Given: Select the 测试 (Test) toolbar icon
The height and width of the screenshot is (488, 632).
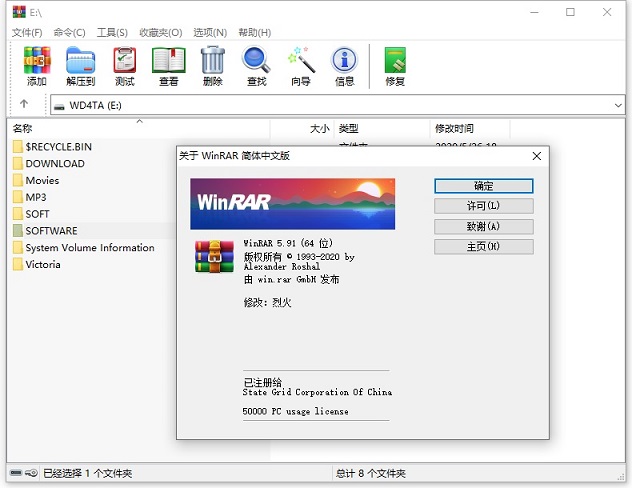Looking at the screenshot, I should (x=124, y=64).
